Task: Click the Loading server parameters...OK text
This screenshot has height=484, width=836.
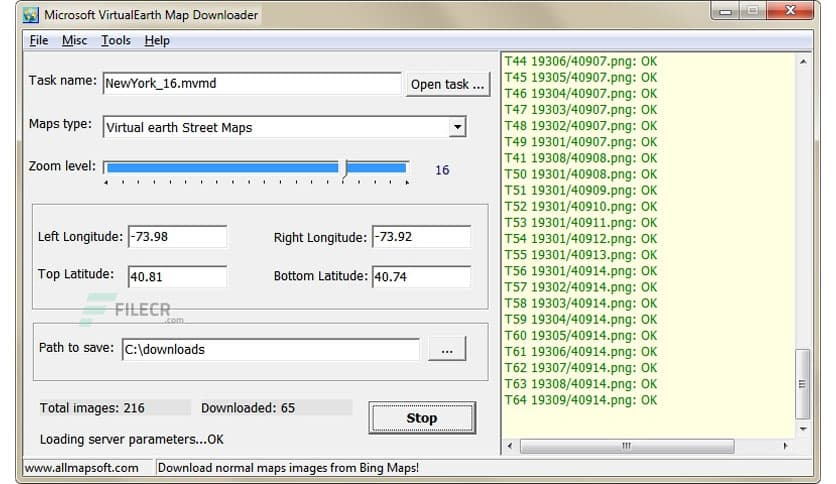Action: pyautogui.click(x=132, y=440)
